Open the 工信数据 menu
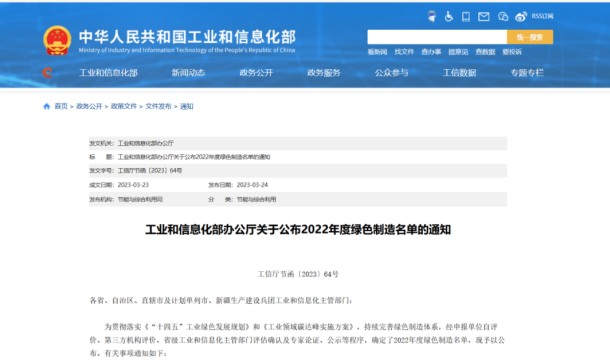 459,73
